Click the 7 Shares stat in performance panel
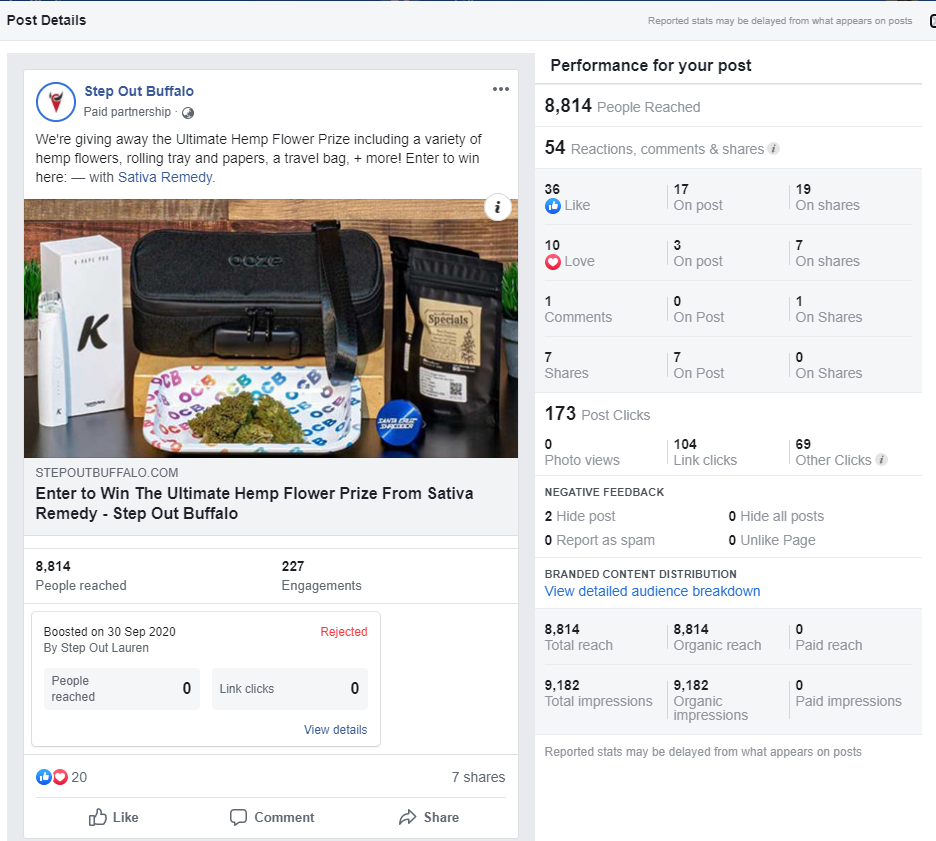This screenshot has height=841, width=936. 566,366
